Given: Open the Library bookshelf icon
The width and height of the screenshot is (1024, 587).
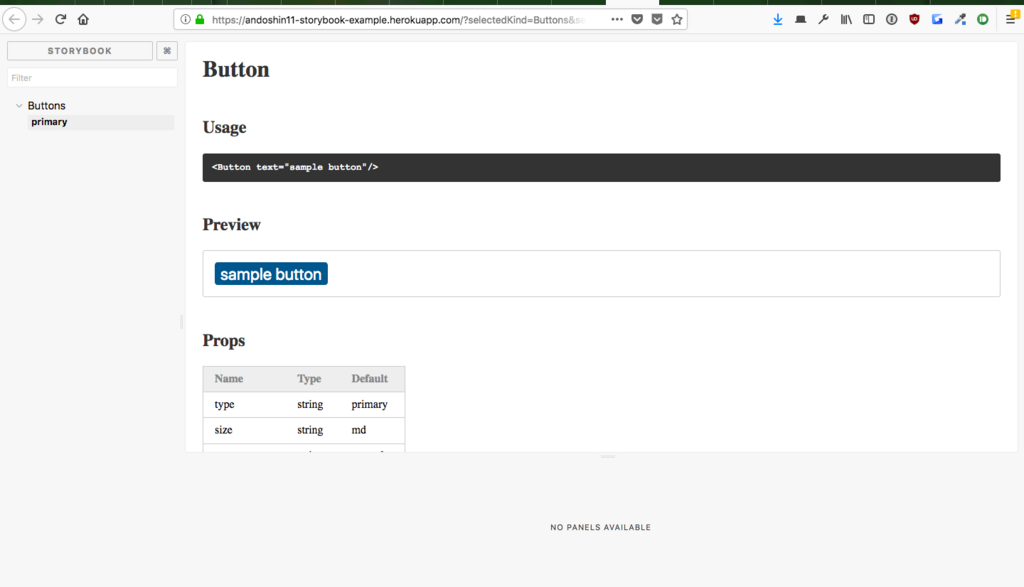Looking at the screenshot, I should pyautogui.click(x=846, y=20).
